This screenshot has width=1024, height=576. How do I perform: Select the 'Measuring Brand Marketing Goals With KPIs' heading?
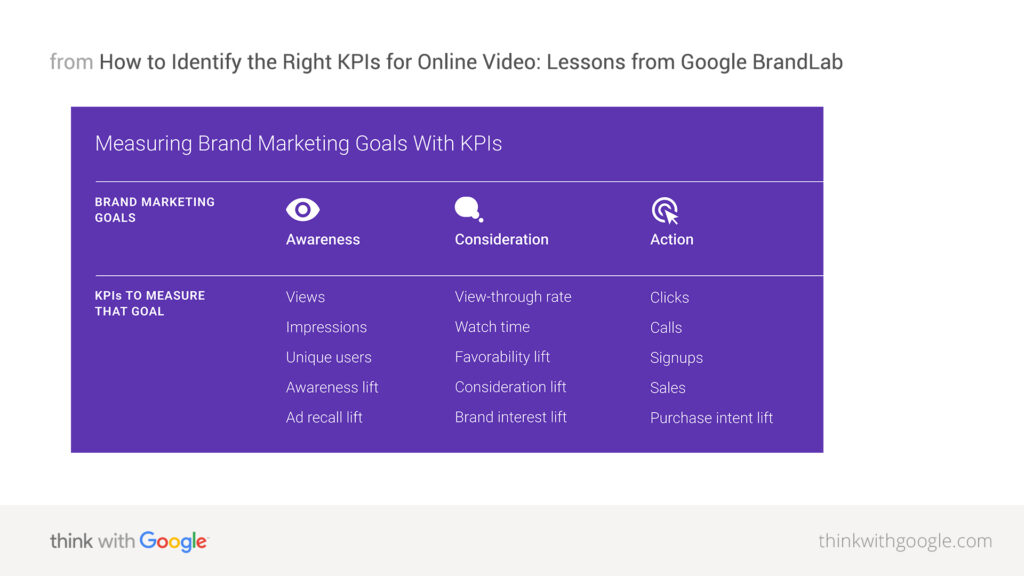298,144
